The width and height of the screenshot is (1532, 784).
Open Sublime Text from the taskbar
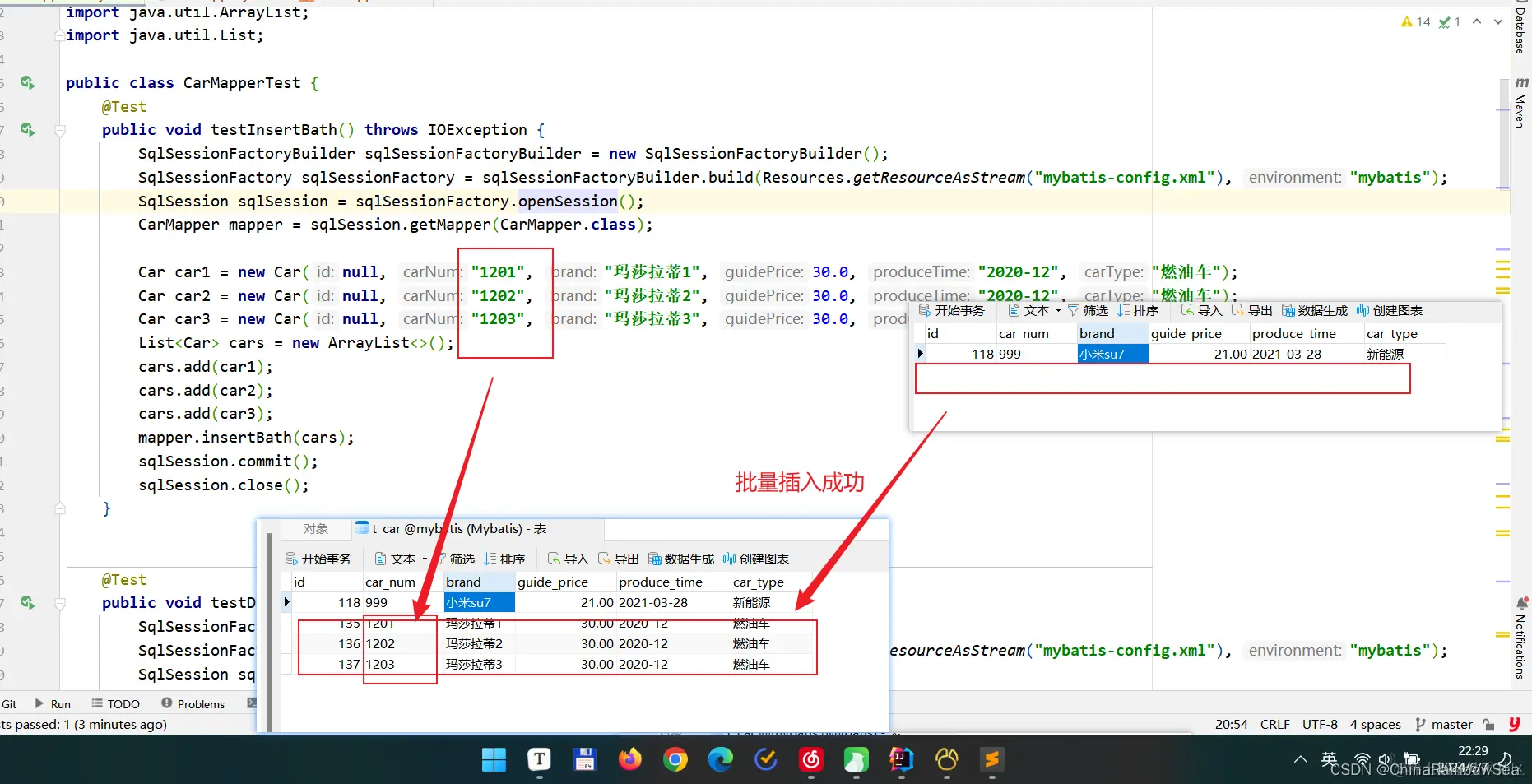point(992,760)
